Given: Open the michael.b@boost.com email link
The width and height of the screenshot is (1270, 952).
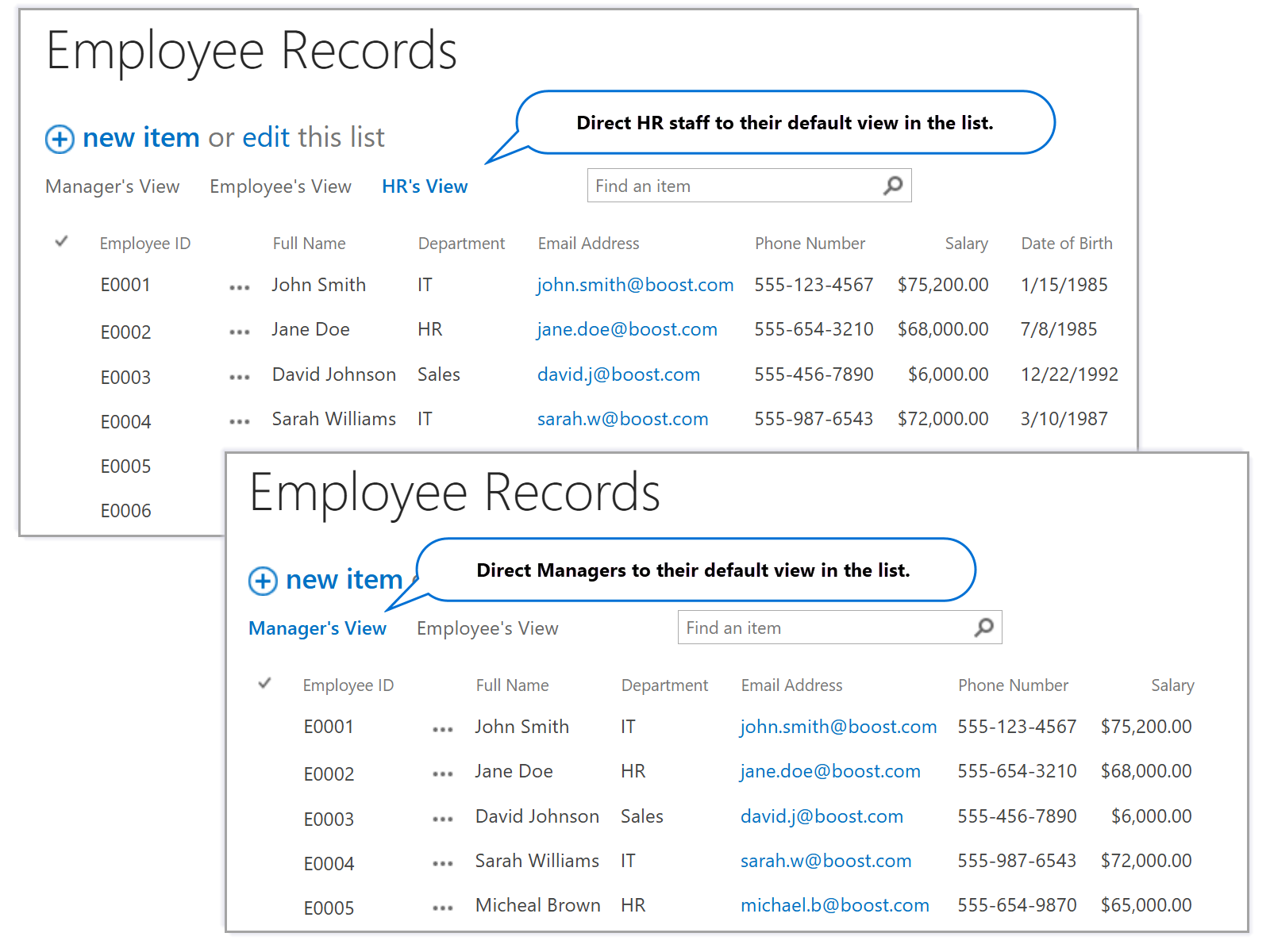Looking at the screenshot, I should point(834,905).
